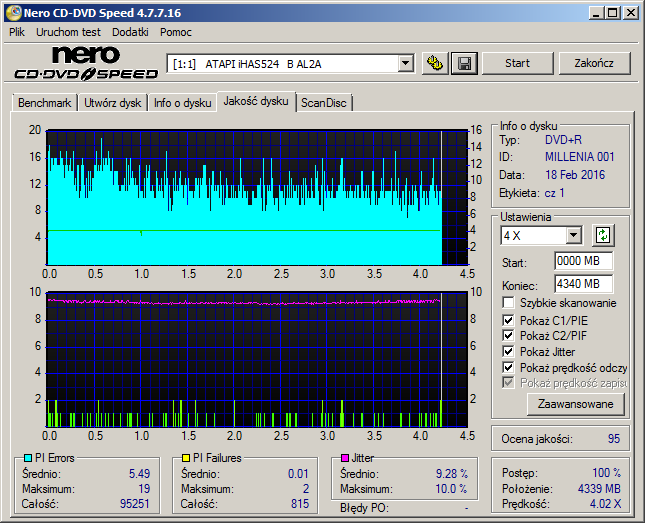Click the quality score 95
The width and height of the screenshot is (645, 523).
click(x=614, y=439)
